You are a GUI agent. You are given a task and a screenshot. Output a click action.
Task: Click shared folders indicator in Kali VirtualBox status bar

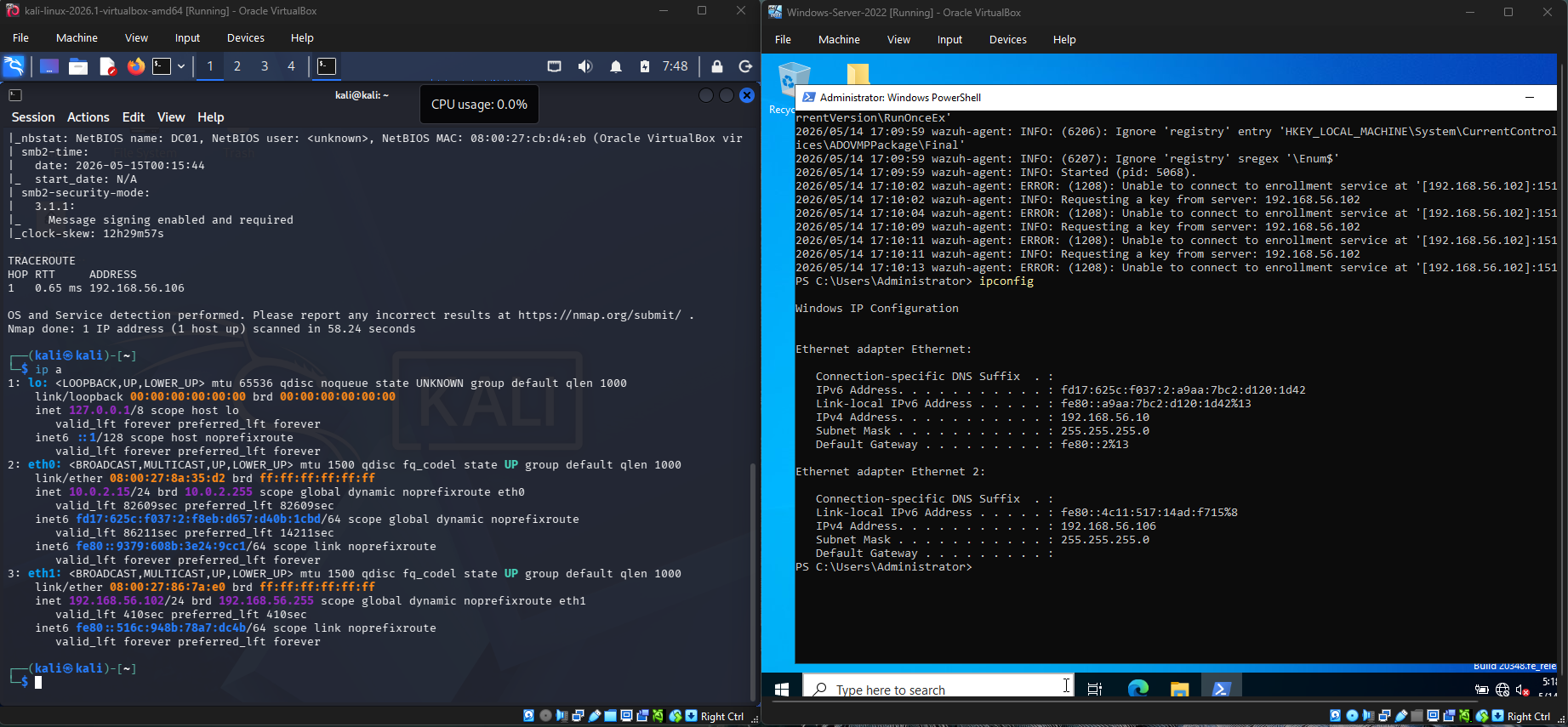pyautogui.click(x=610, y=716)
